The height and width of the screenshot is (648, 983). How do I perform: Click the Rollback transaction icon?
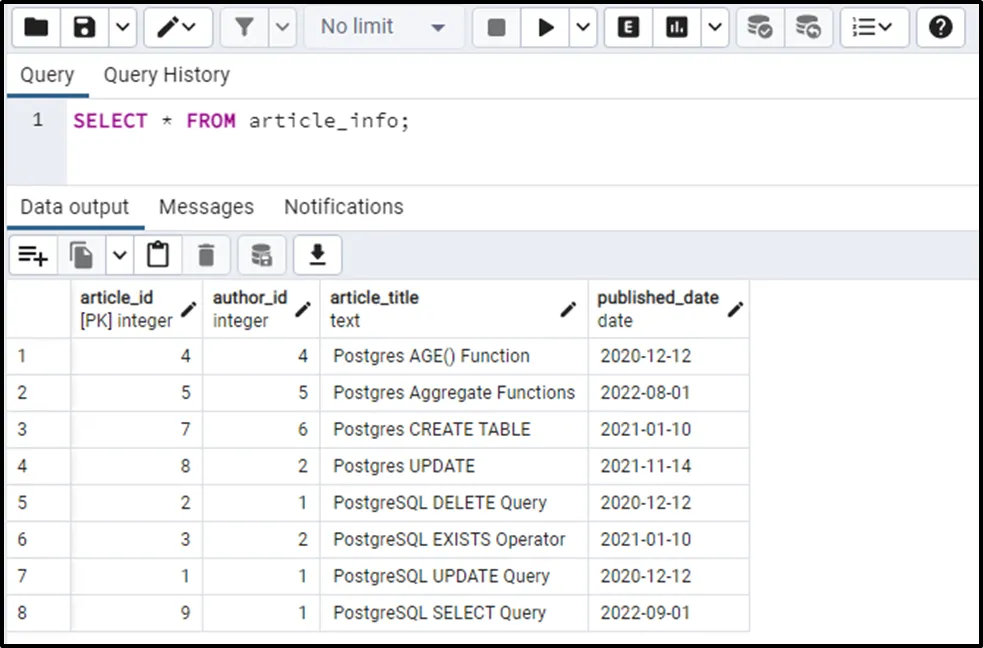pos(808,27)
